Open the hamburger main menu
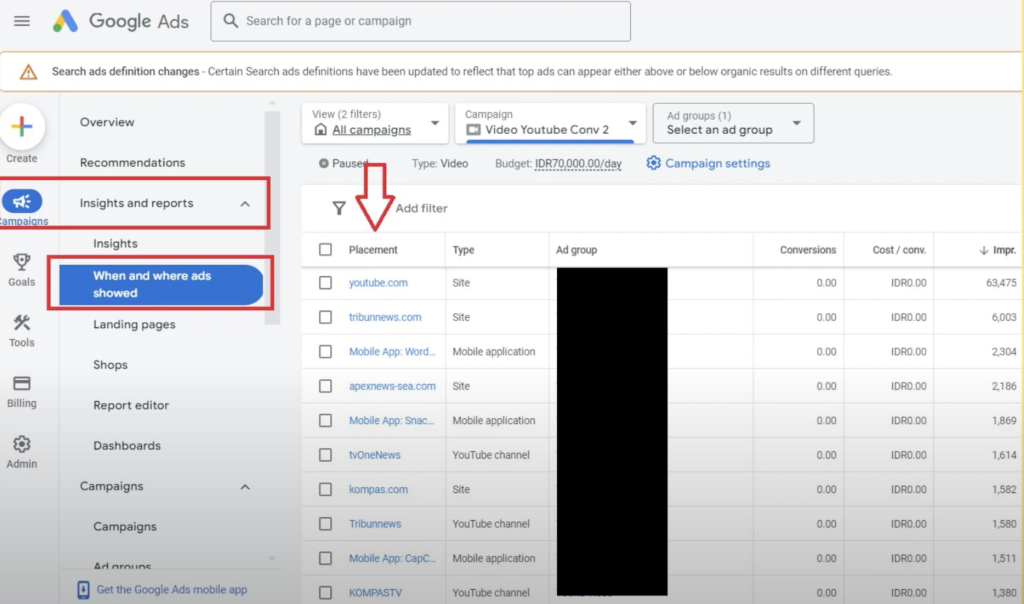This screenshot has height=604, width=1024. coord(22,21)
